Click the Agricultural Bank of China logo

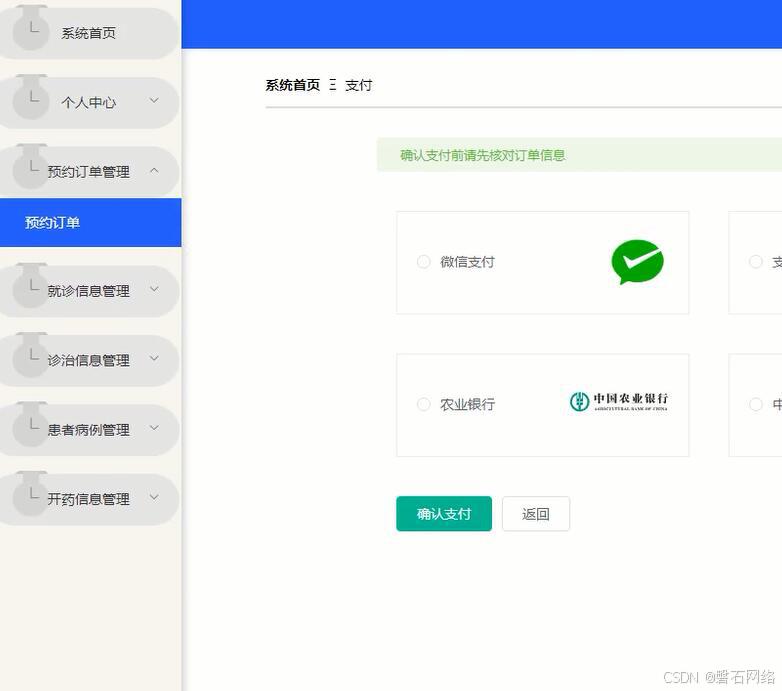coord(619,402)
